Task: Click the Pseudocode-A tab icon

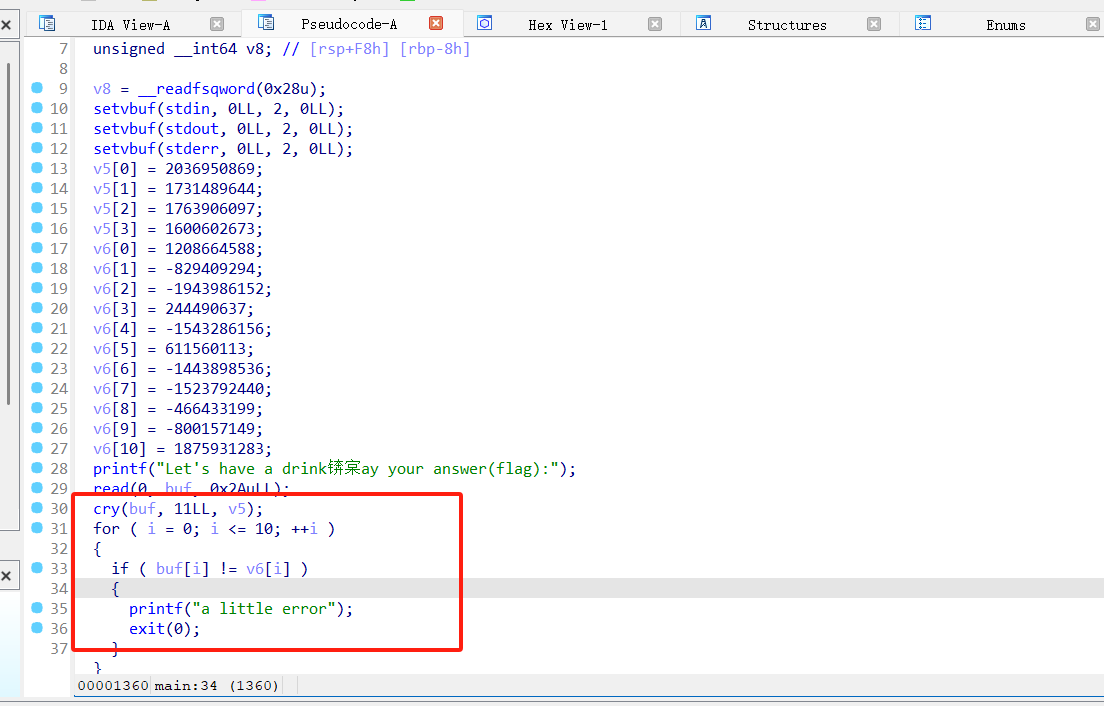Action: [265, 22]
